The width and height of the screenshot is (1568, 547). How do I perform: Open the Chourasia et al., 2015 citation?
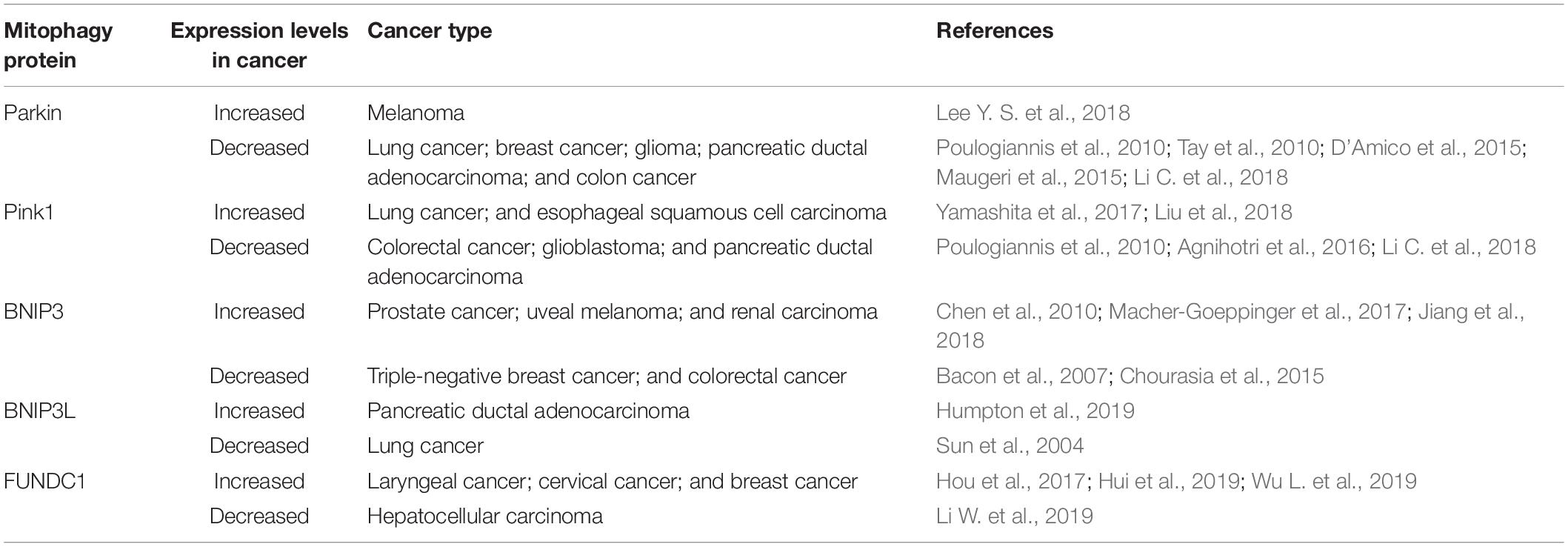coord(1221,376)
